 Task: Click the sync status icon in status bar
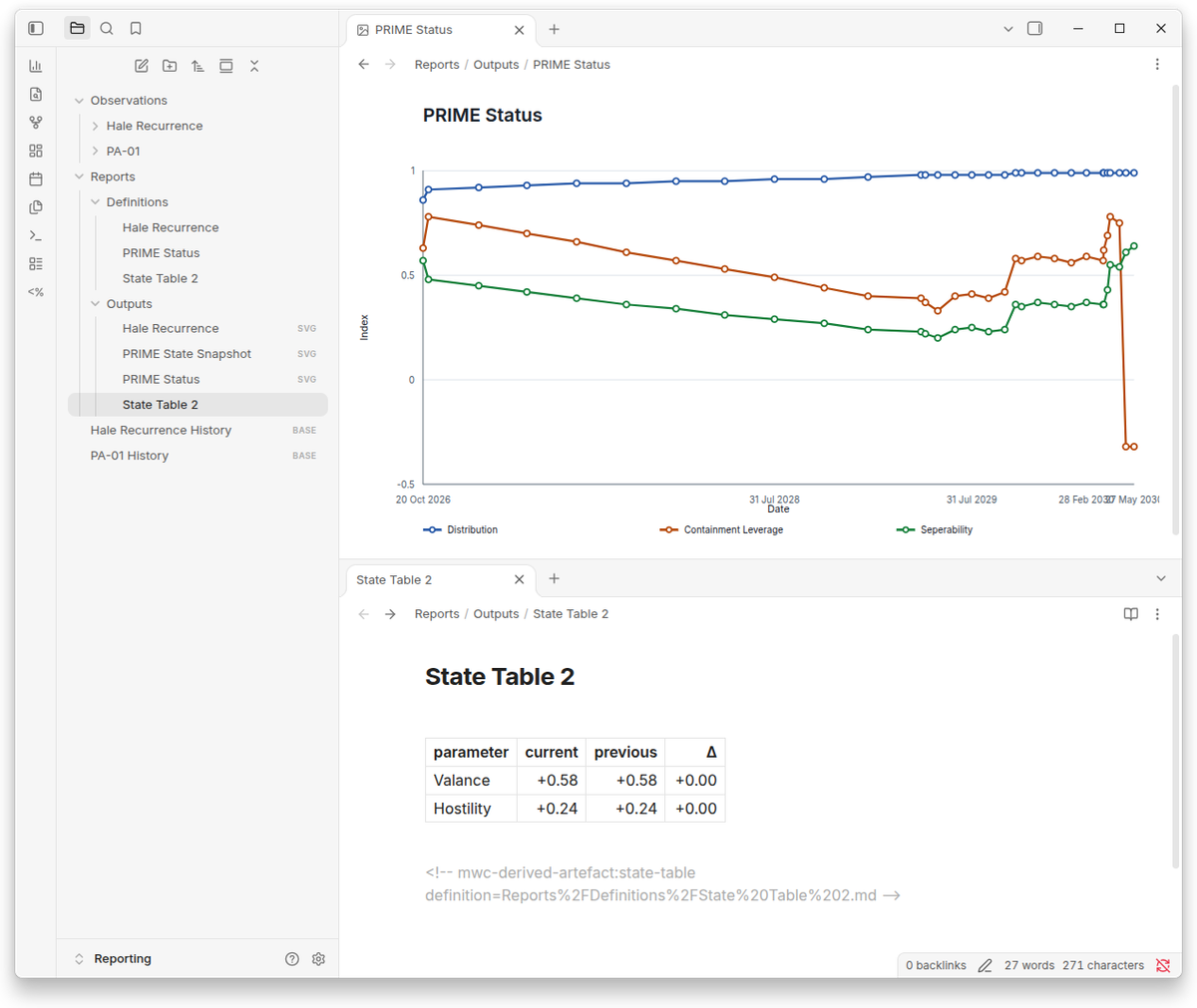(x=1163, y=965)
